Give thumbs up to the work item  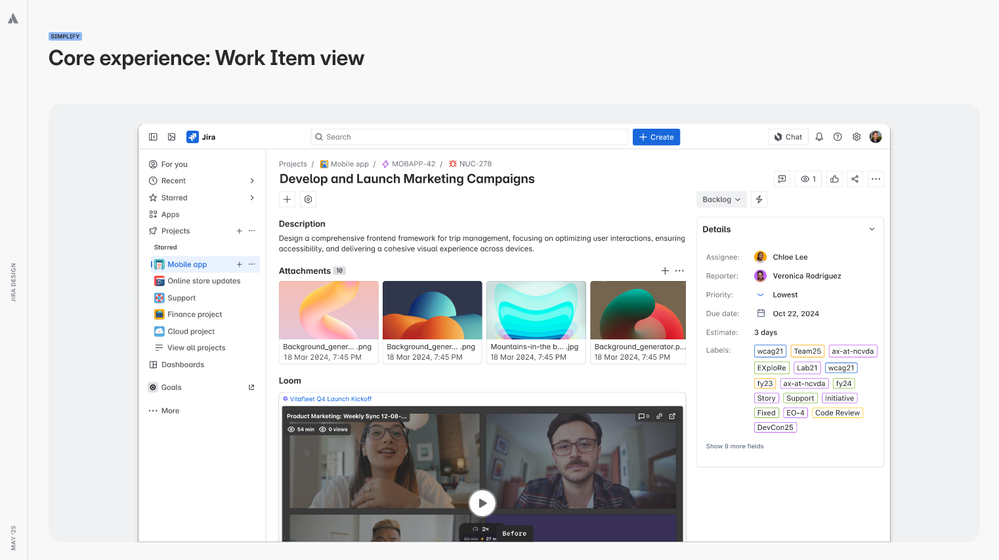[x=834, y=179]
